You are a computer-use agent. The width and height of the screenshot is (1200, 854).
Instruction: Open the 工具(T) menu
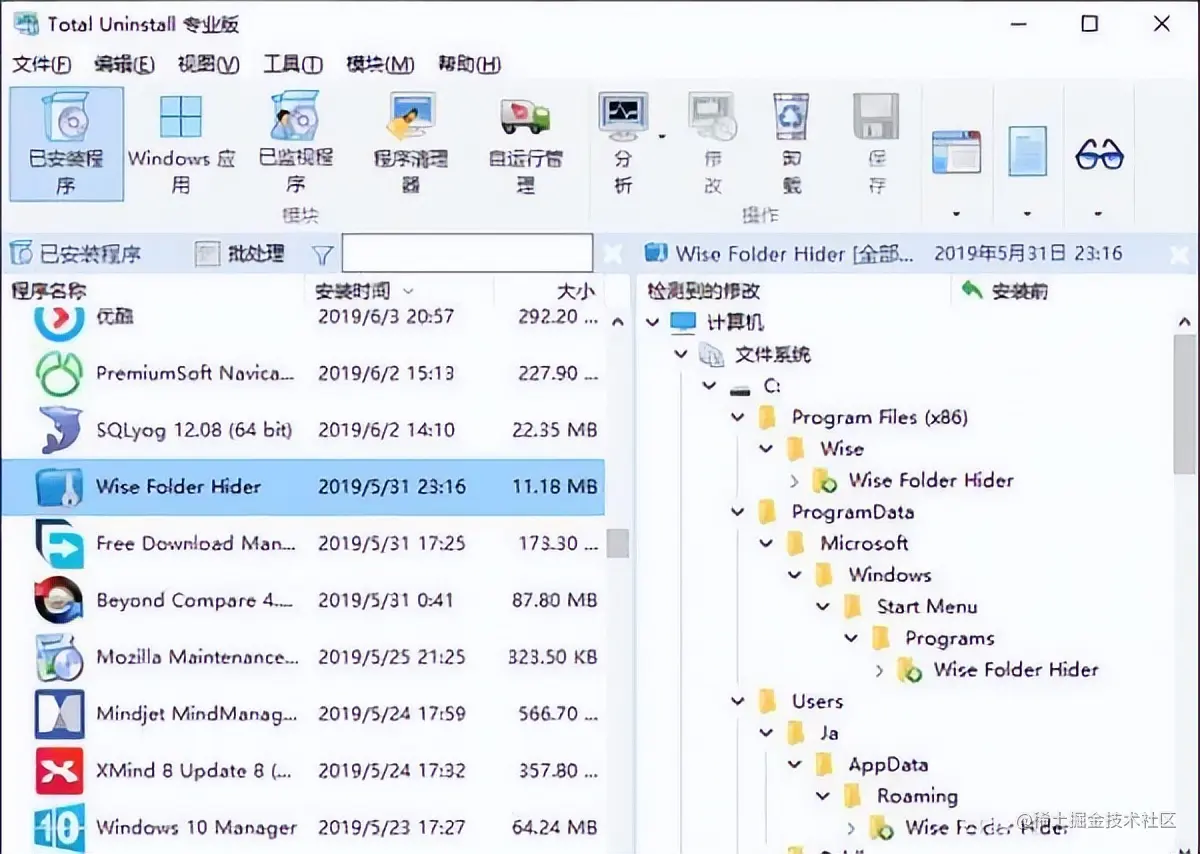click(292, 64)
